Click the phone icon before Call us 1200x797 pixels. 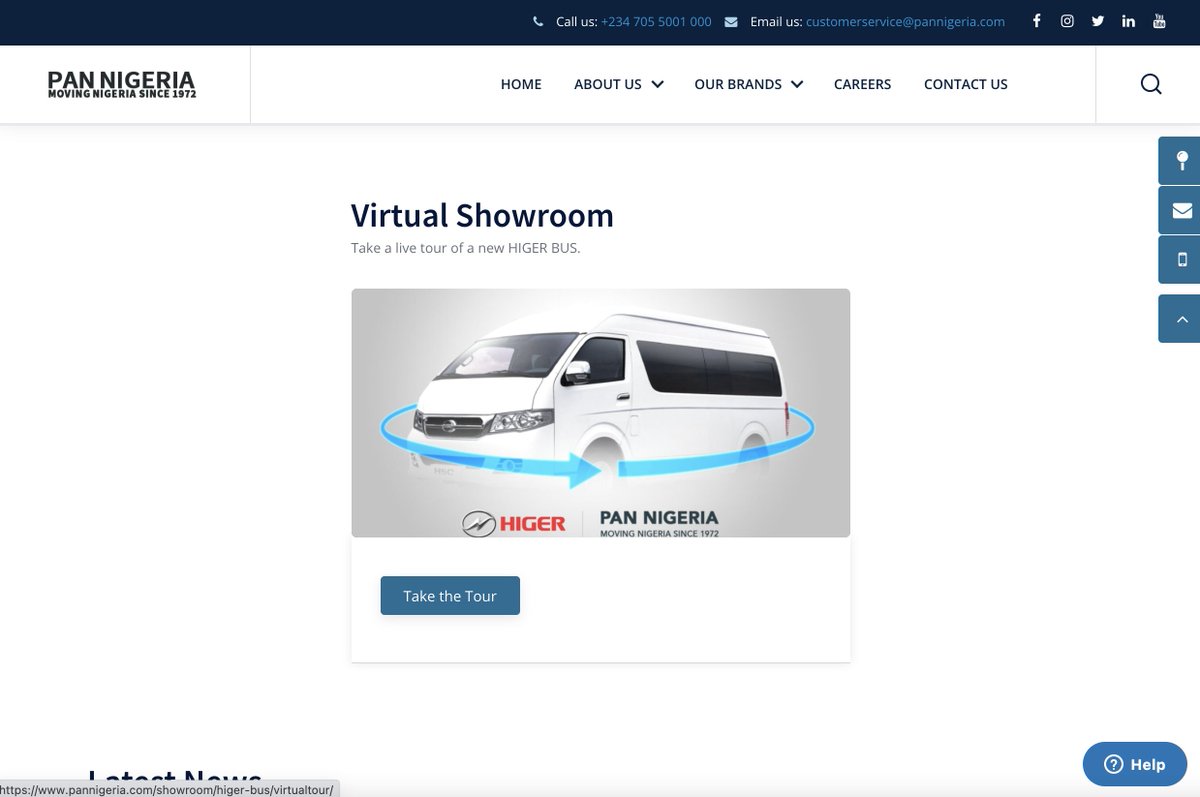click(538, 21)
